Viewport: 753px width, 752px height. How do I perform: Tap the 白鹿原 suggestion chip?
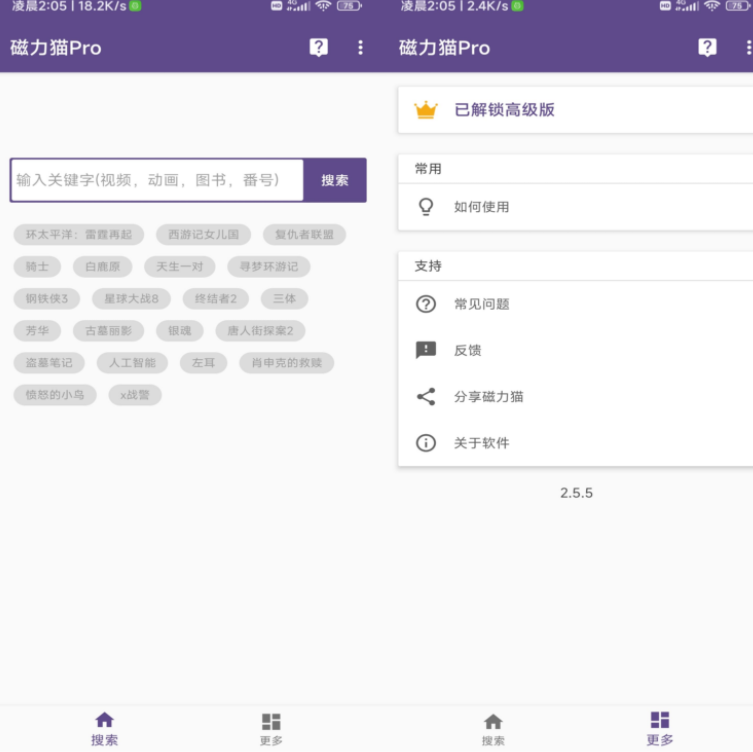point(102,267)
